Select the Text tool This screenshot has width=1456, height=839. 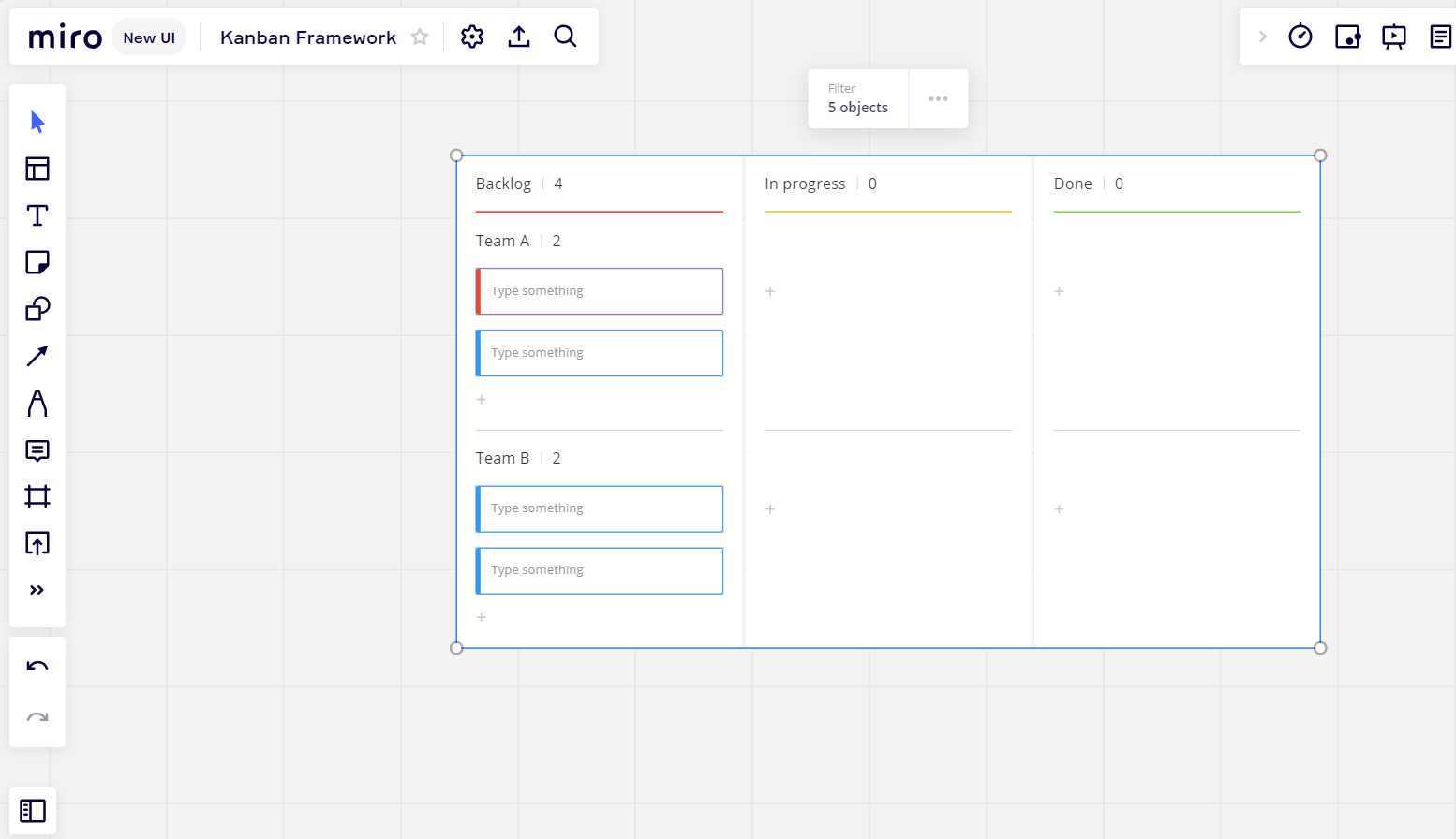point(37,215)
